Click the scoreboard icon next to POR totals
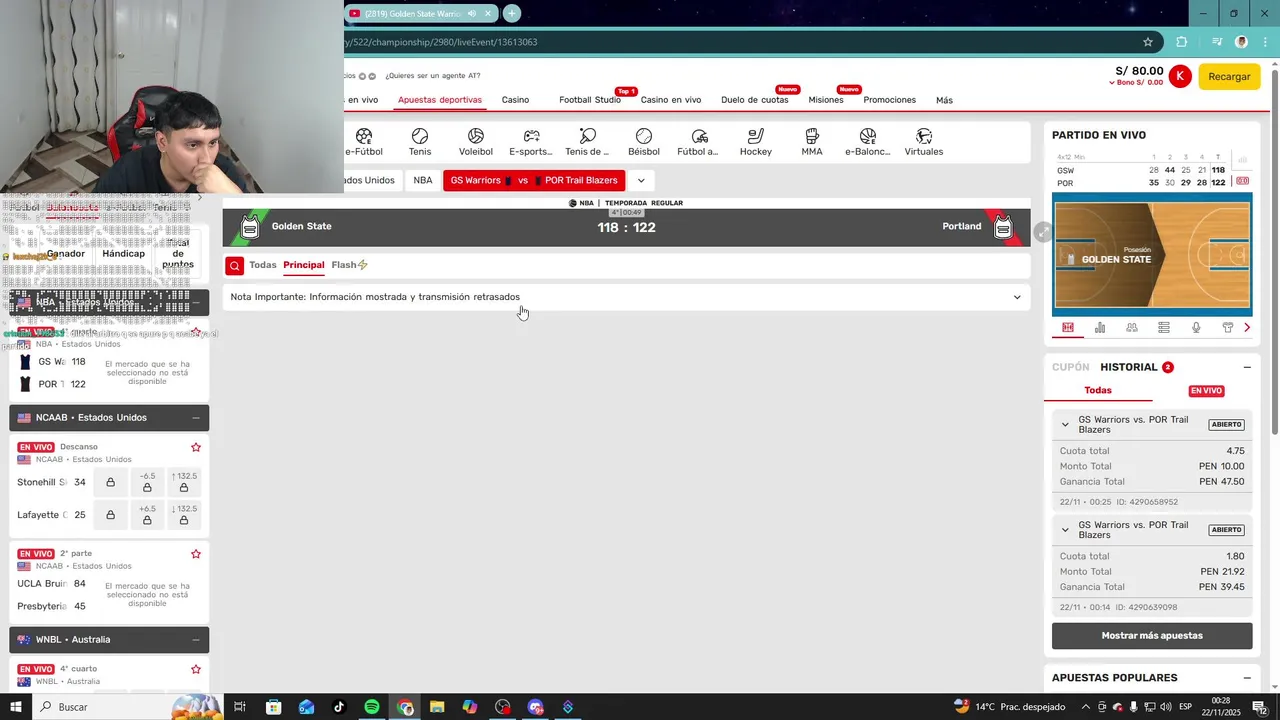This screenshot has width=1280, height=720. [x=1243, y=181]
